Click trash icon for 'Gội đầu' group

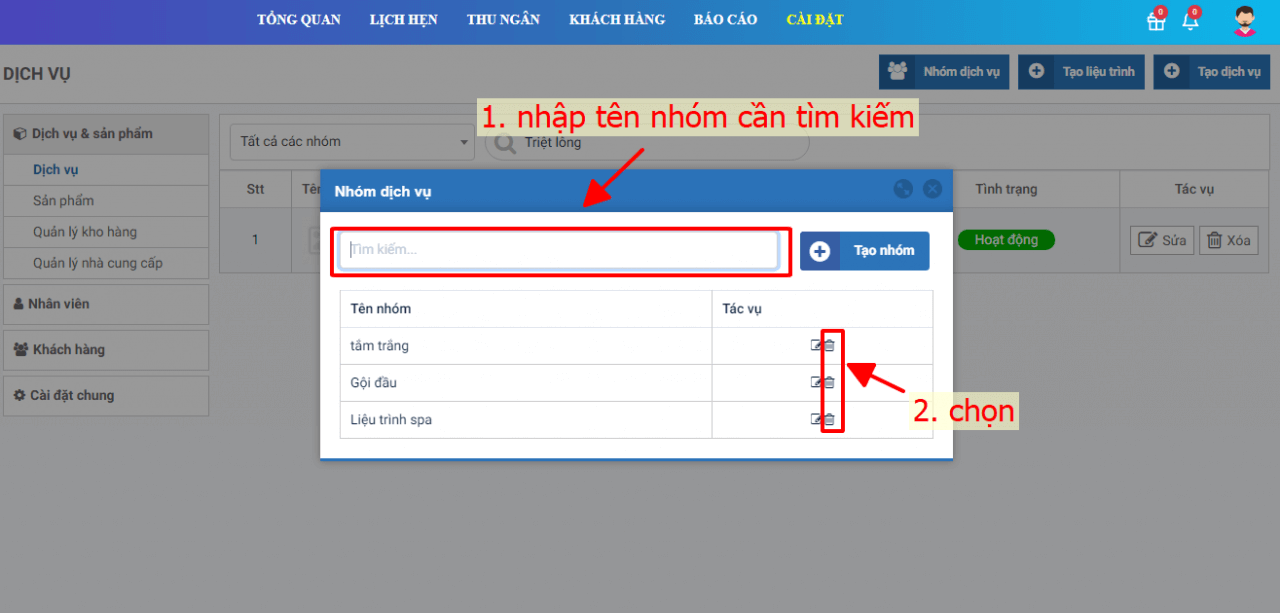[x=830, y=383]
